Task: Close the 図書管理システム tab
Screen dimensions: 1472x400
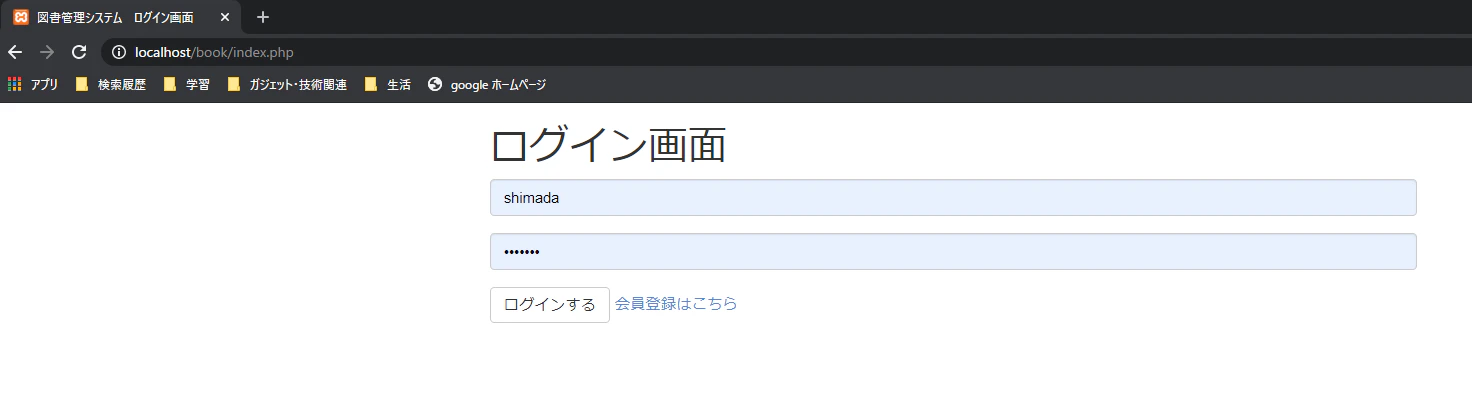Action: pos(225,17)
